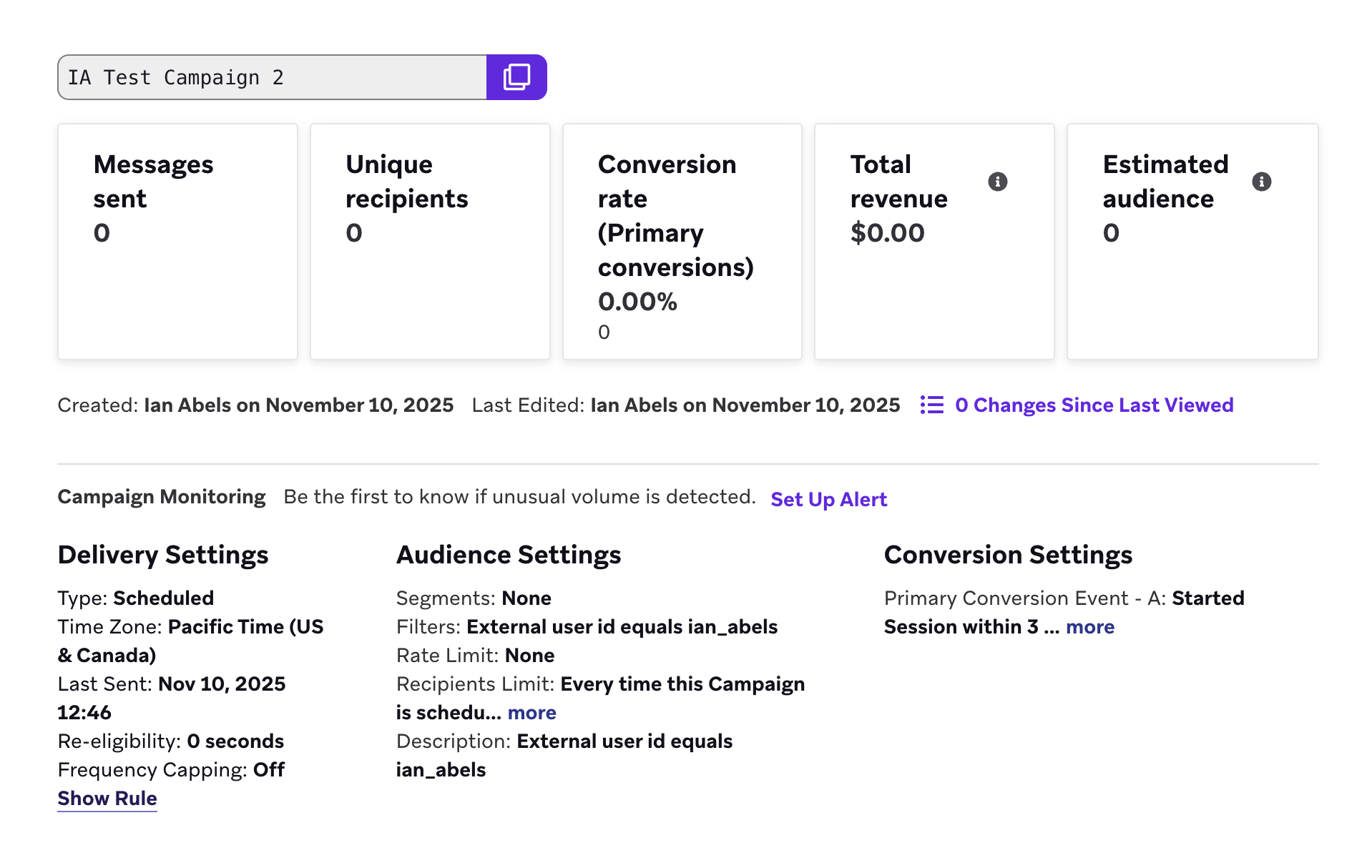The image size is (1372, 868).
Task: Click the copy button beside campaign name field
Action: [516, 77]
